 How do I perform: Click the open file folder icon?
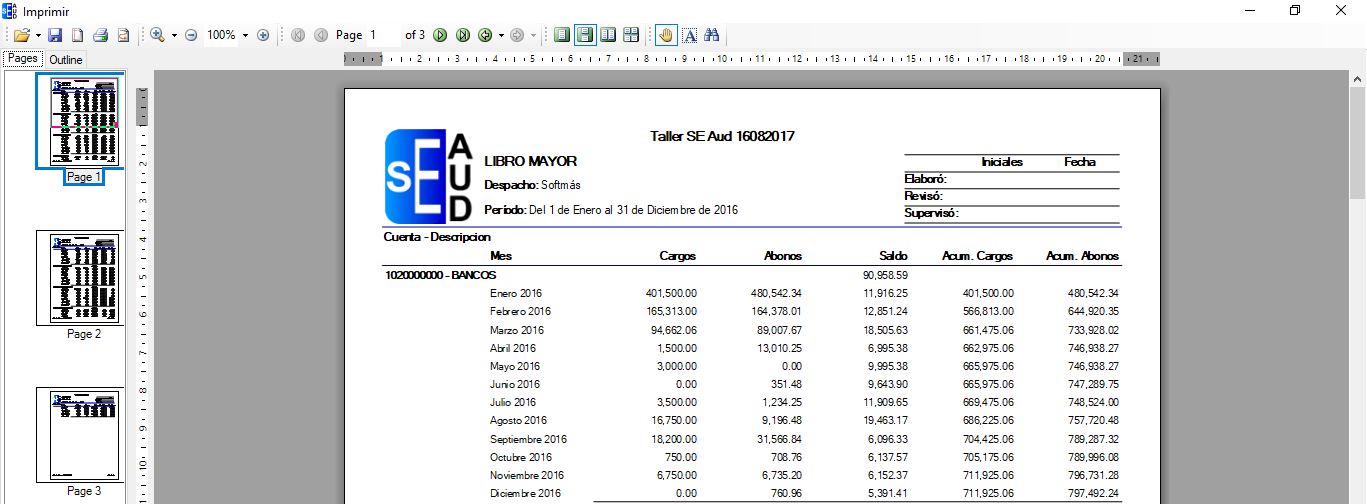pyautogui.click(x=20, y=35)
